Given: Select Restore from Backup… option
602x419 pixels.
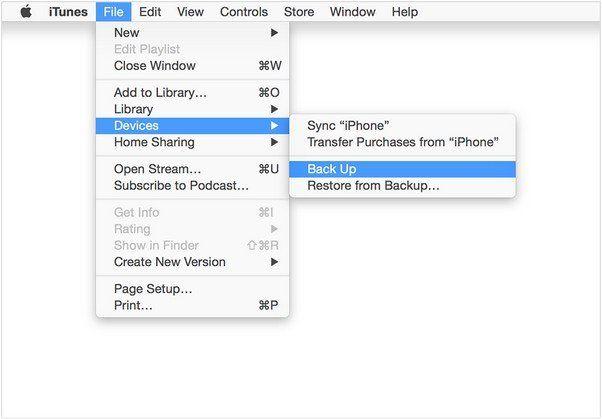Looking at the screenshot, I should [x=402, y=185].
